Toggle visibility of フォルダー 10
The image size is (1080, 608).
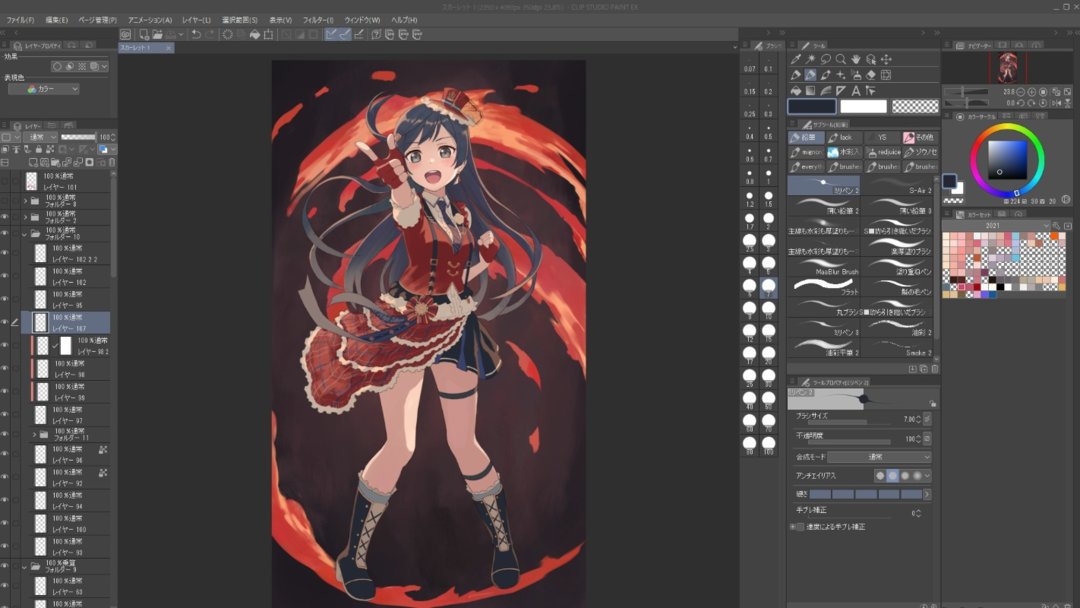point(5,233)
